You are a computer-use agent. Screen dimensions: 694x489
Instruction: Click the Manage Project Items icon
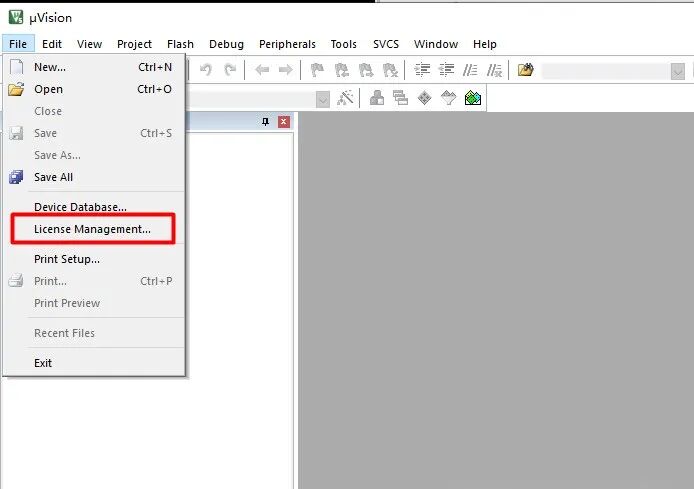pyautogui.click(x=377, y=98)
